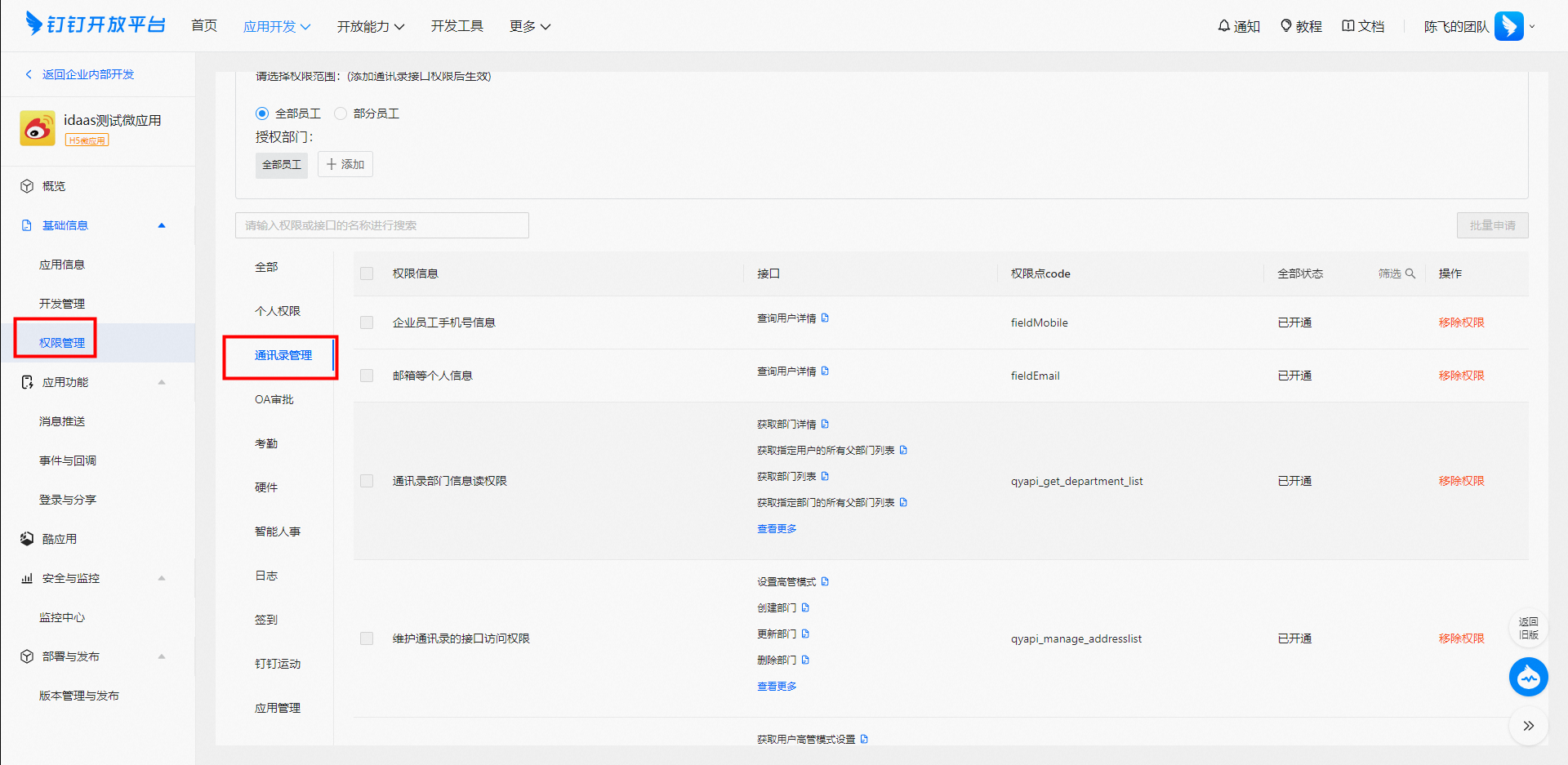Image resolution: width=1568 pixels, height=765 pixels.
Task: Select the 部分员工 radio button
Action: [x=341, y=113]
